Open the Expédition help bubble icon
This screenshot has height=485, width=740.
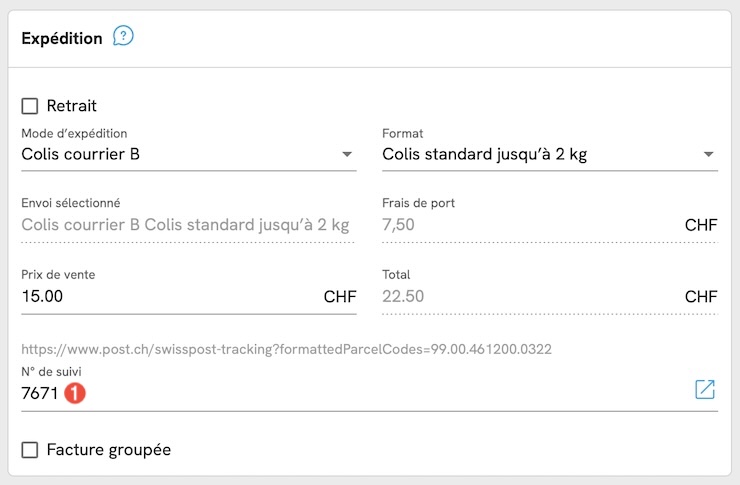123,37
